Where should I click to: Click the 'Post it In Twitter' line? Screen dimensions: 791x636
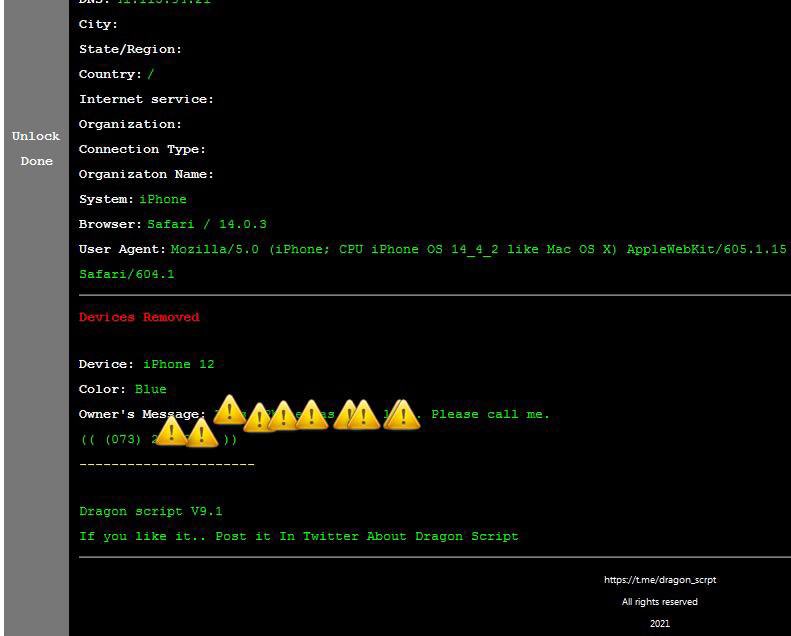click(x=299, y=536)
